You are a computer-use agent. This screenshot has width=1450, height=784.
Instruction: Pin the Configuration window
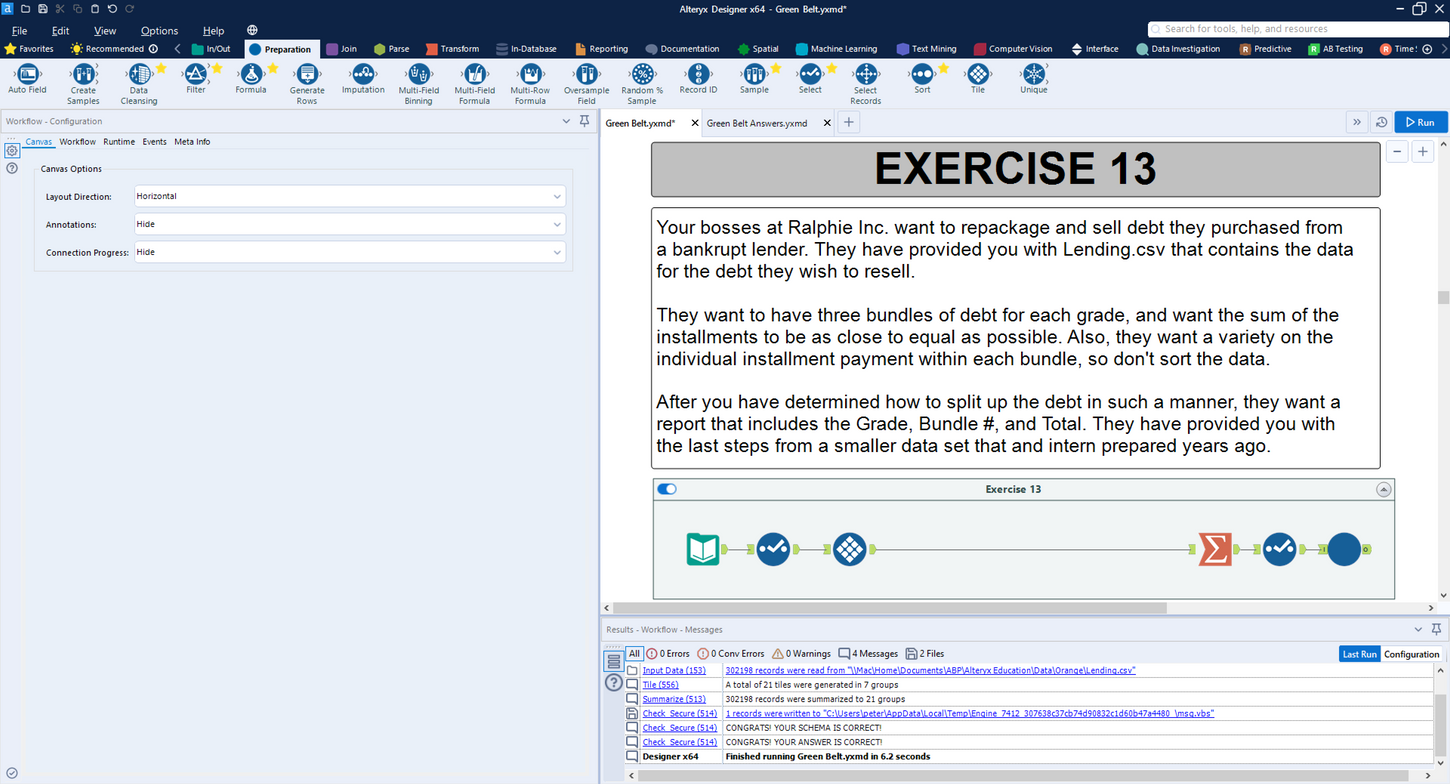585,121
